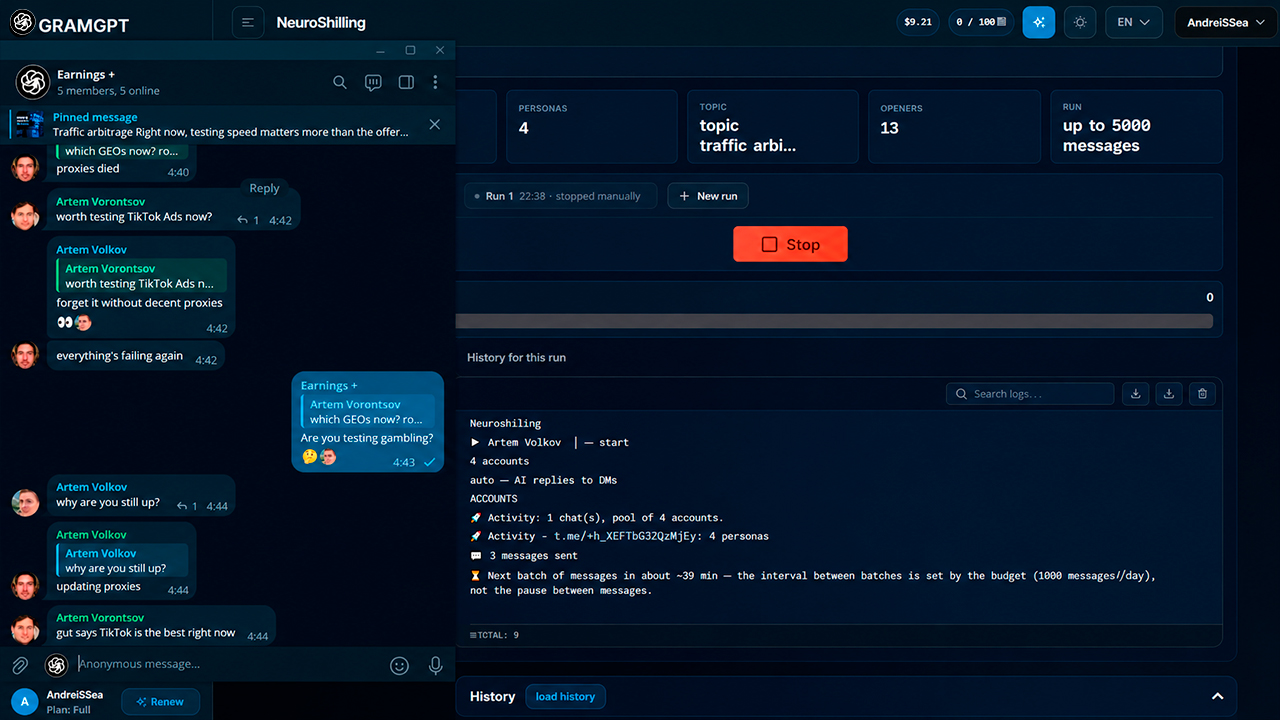This screenshot has height=720, width=1280.
Task: Click the microphone voice message icon
Action: [435, 665]
